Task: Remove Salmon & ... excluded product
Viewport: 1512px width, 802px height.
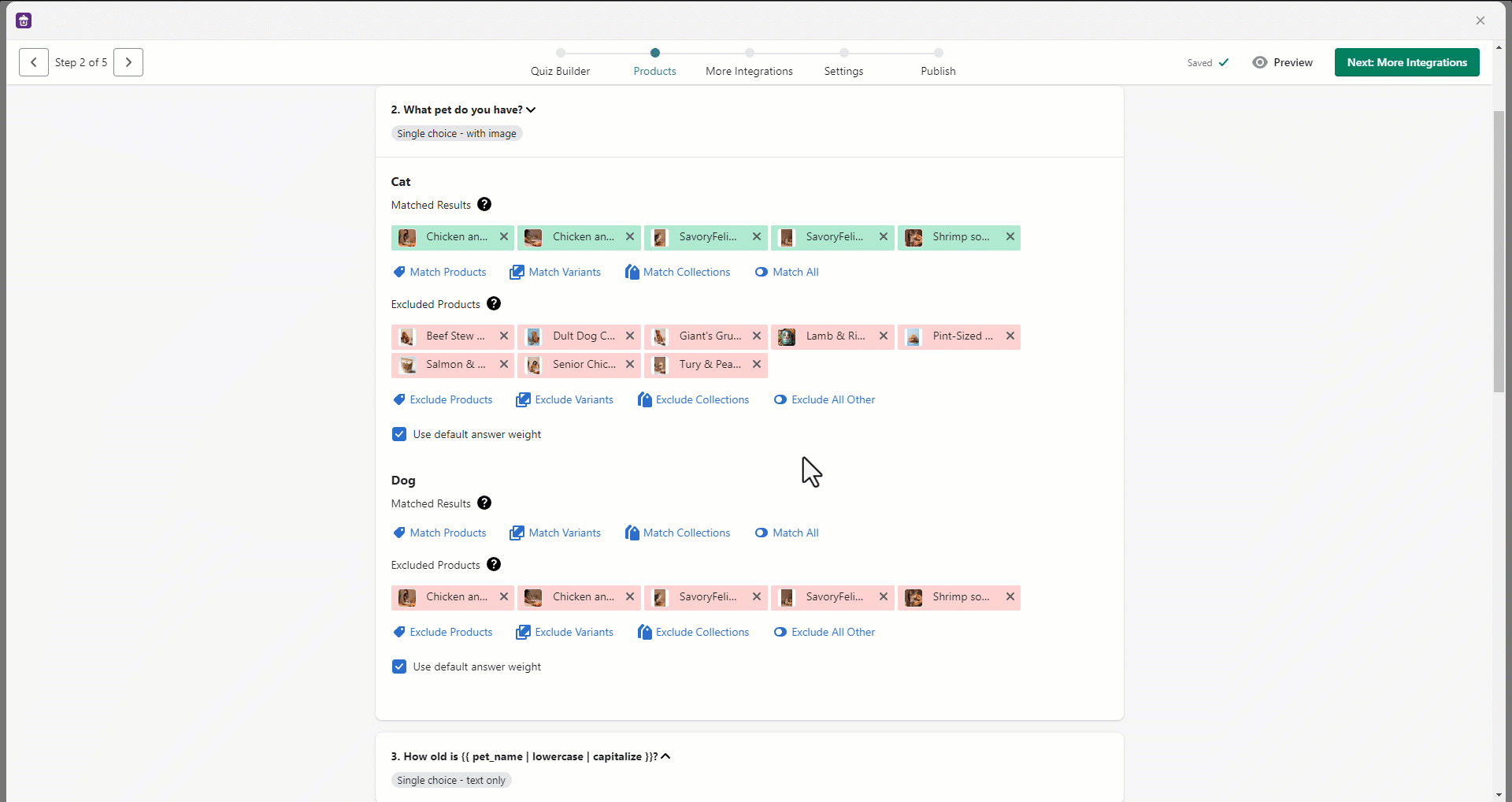Action: click(504, 365)
